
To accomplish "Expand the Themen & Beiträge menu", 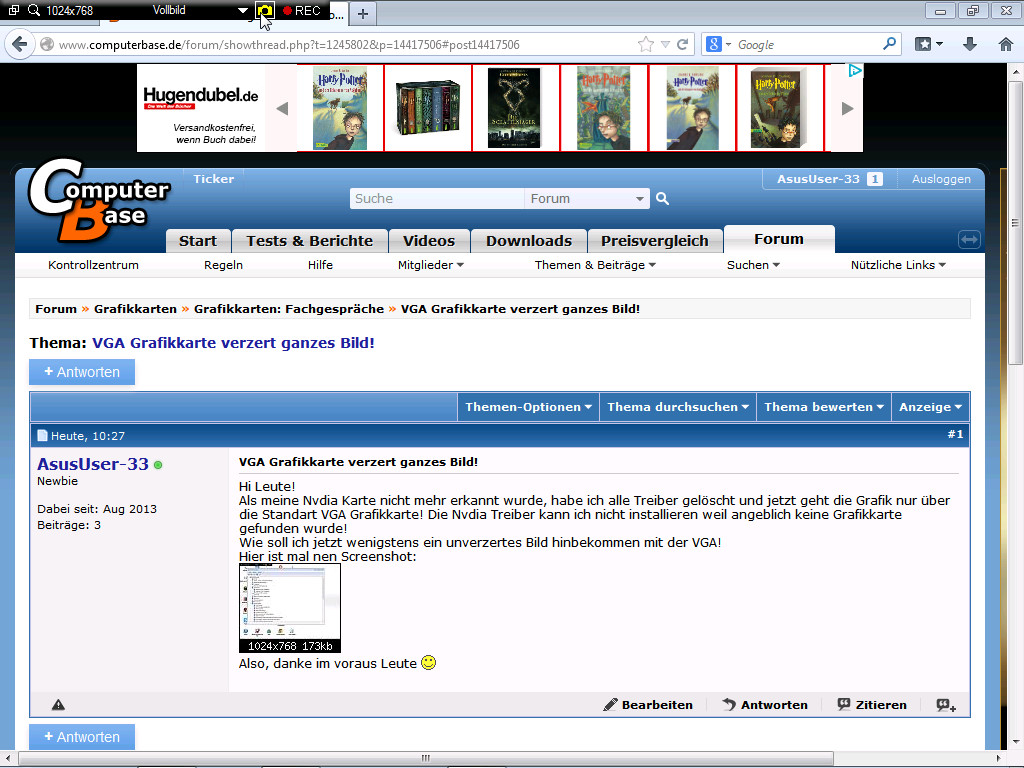I will click(595, 264).
